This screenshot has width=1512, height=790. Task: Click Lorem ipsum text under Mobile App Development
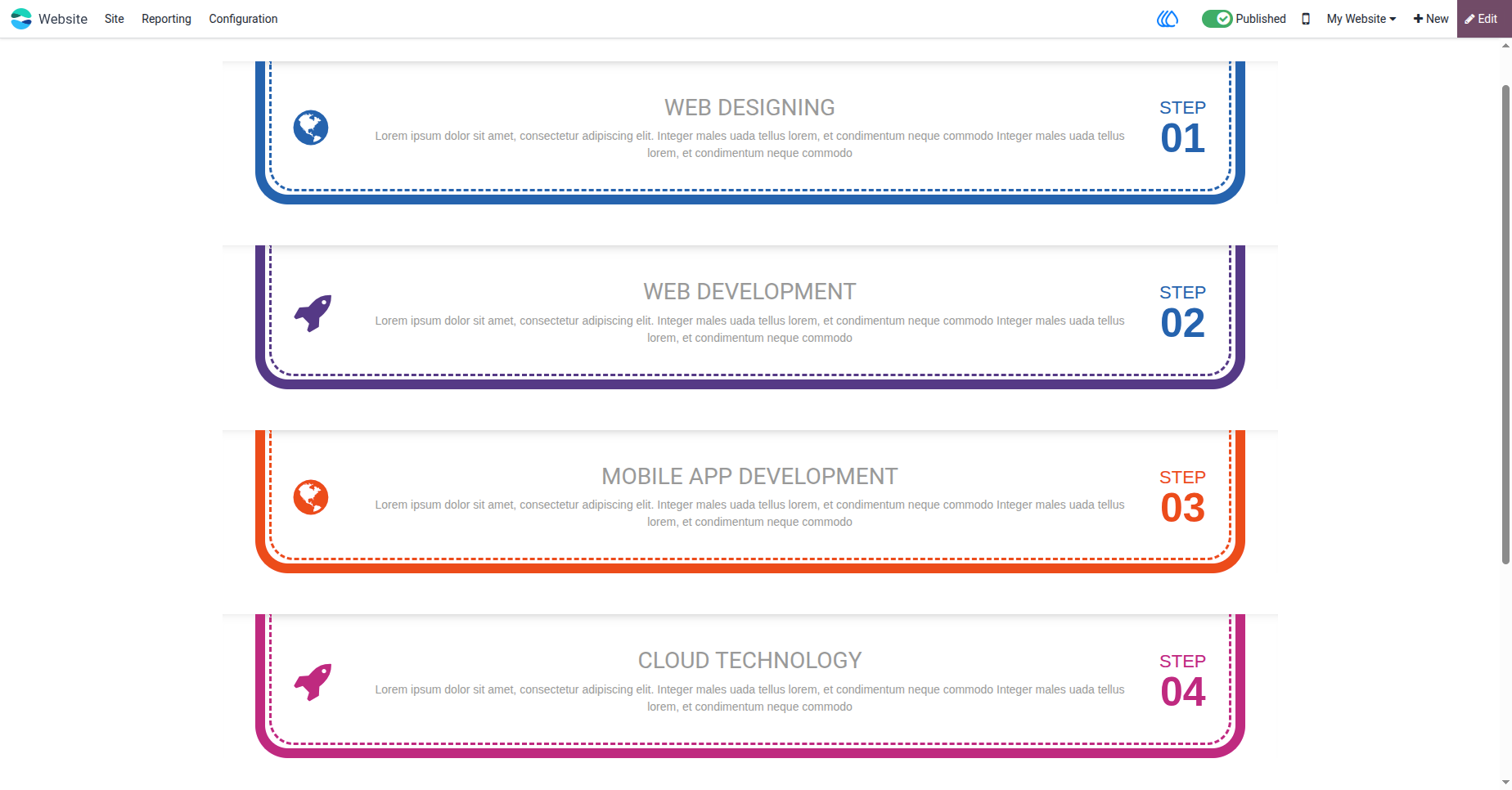[749, 514]
